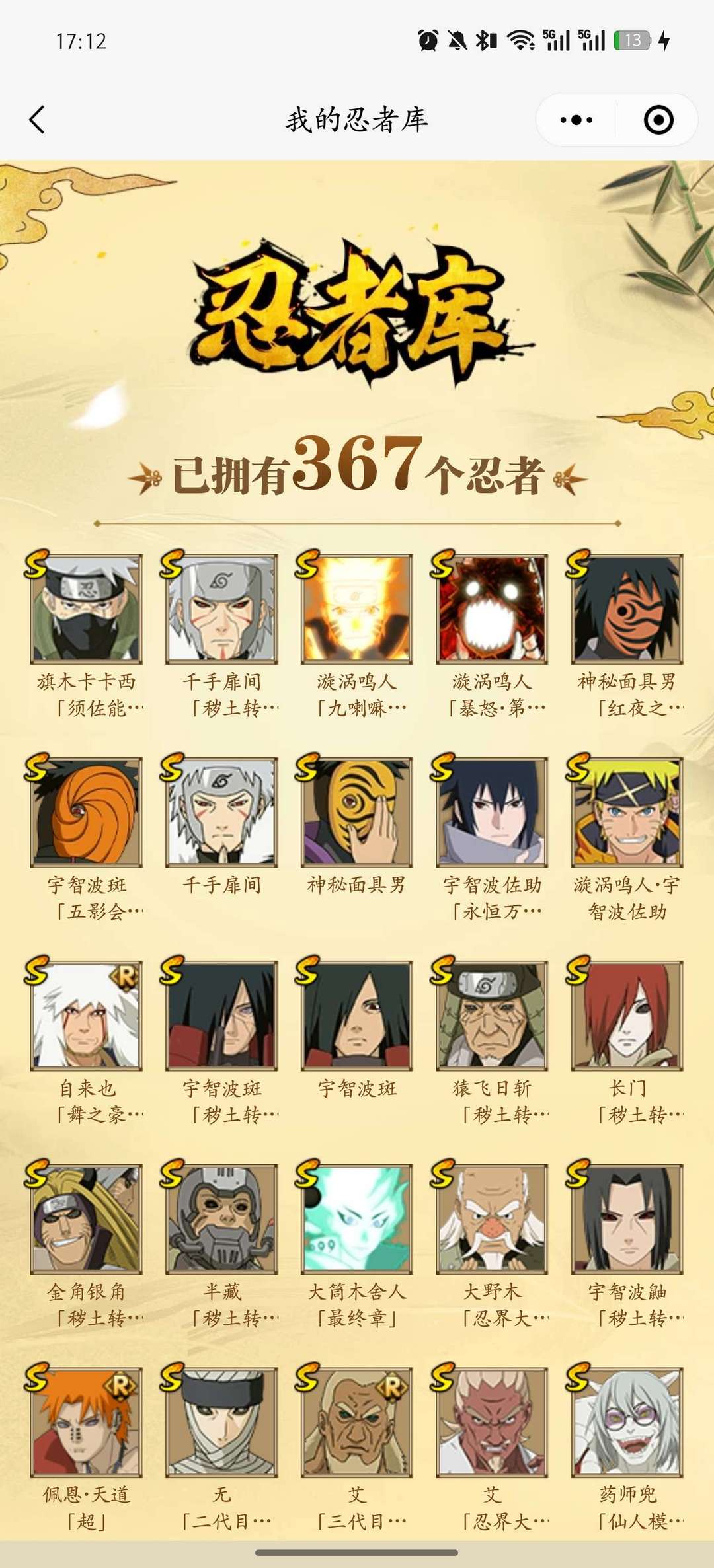Image resolution: width=714 pixels, height=1568 pixels.
Task: Tap 猿飞日斩「秽土转…」portrait
Action: pos(492,1016)
